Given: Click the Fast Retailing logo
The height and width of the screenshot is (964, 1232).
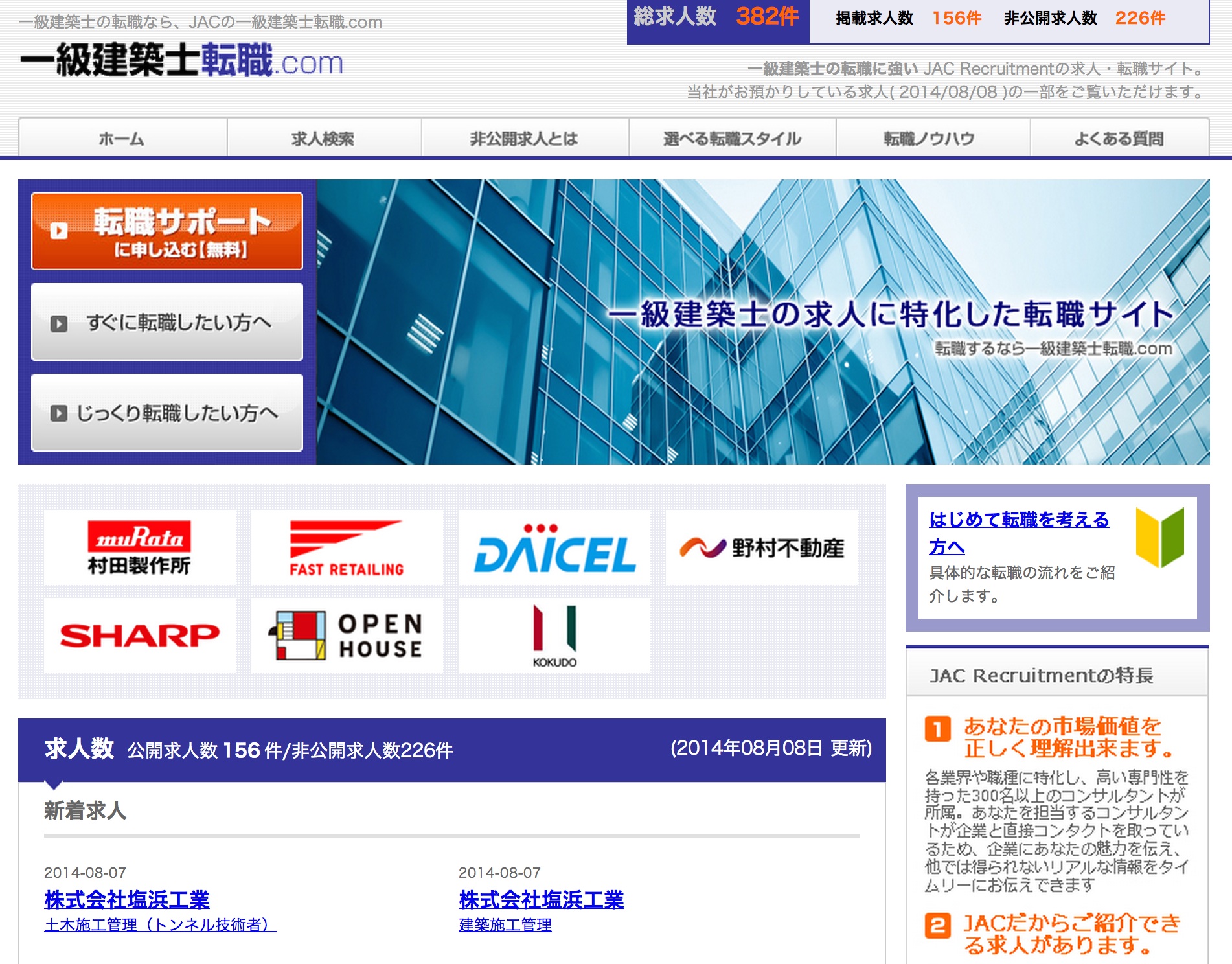Looking at the screenshot, I should tap(347, 548).
